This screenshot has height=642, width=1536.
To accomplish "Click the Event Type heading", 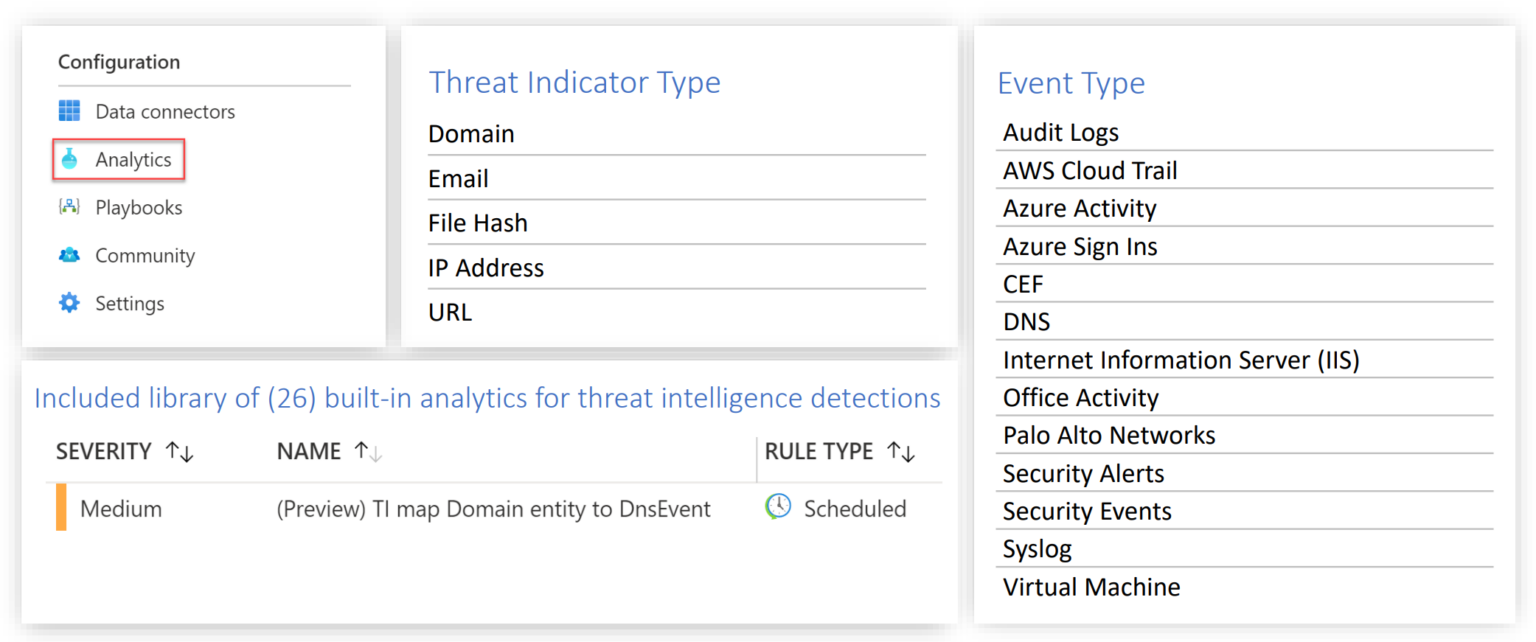I will pos(1071,84).
